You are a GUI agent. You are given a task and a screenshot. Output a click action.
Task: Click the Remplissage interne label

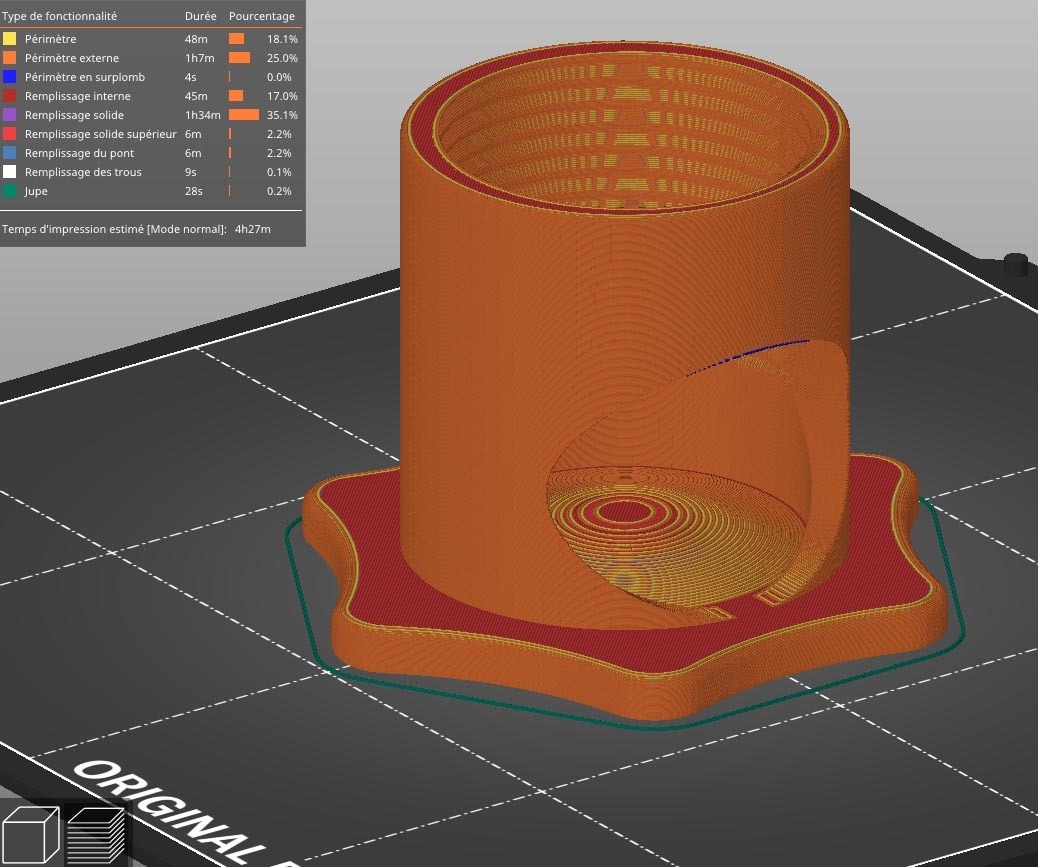(77, 96)
